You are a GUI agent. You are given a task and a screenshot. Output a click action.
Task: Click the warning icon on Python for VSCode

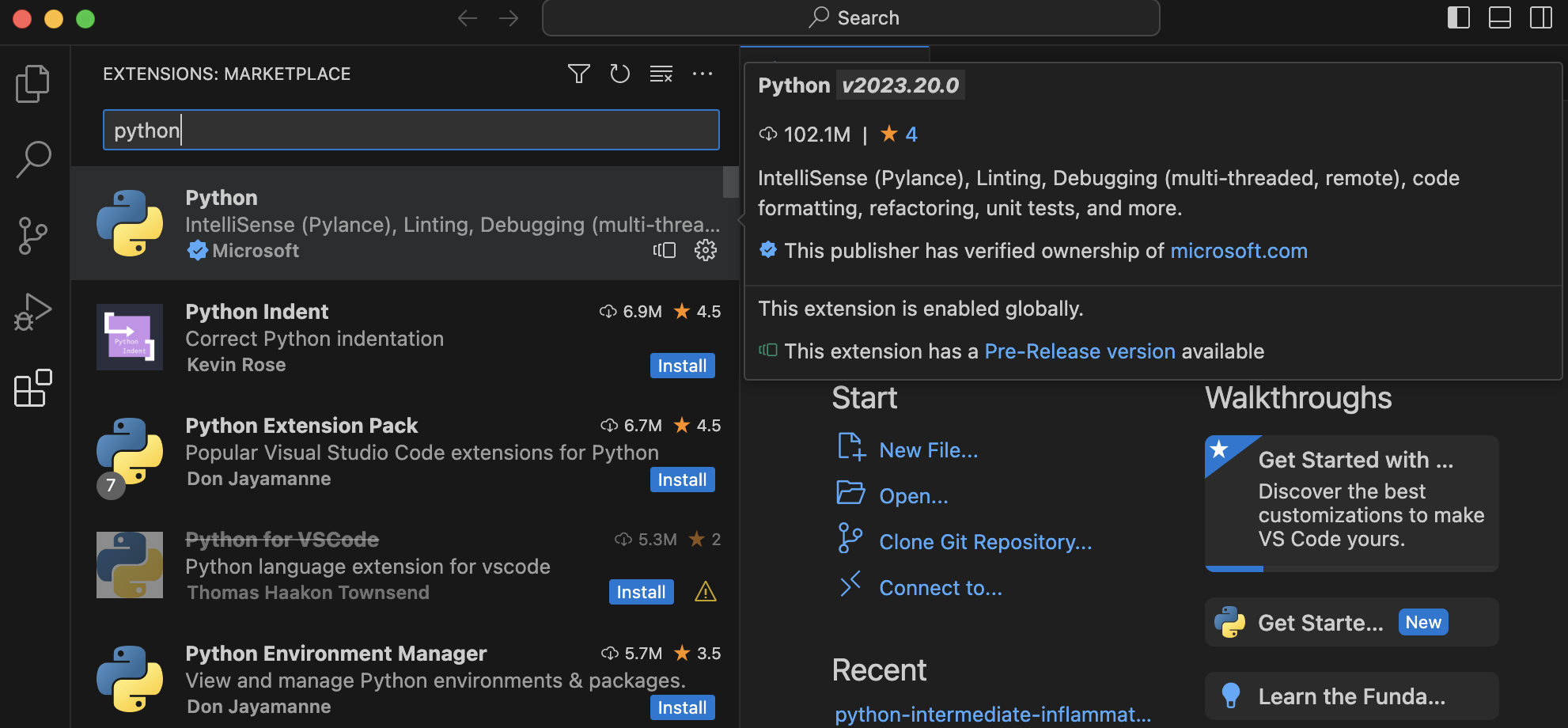[x=705, y=591]
